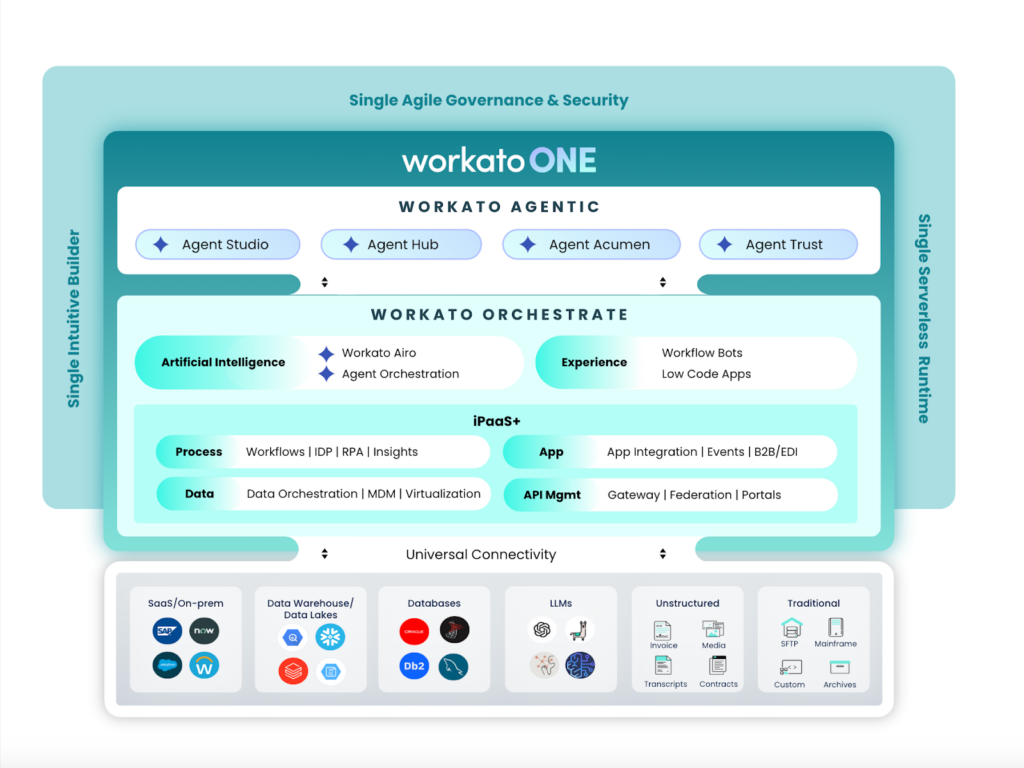
Task: Select the Db2 database icon
Action: (x=414, y=665)
